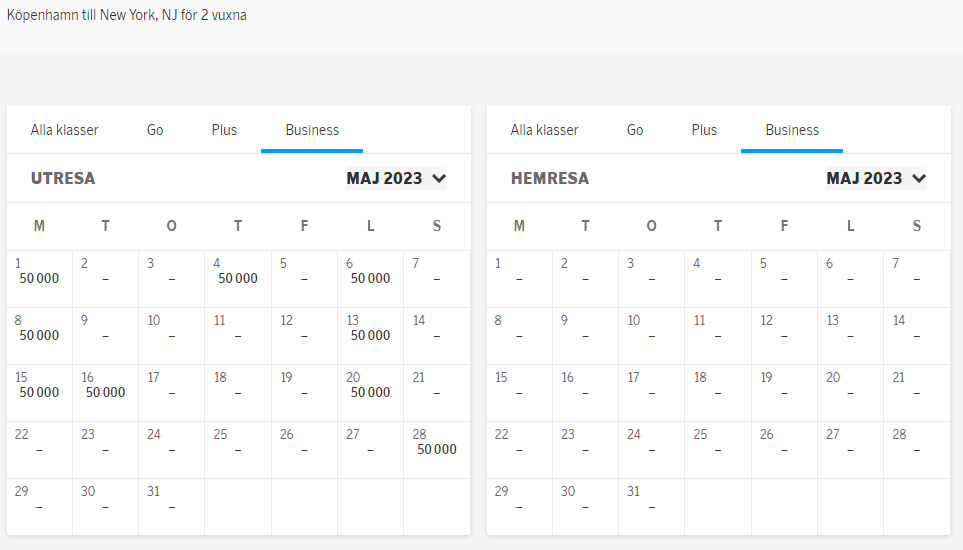Switch outbound calendar to Alla klasser tab
Image resolution: width=963 pixels, height=550 pixels.
[64, 130]
